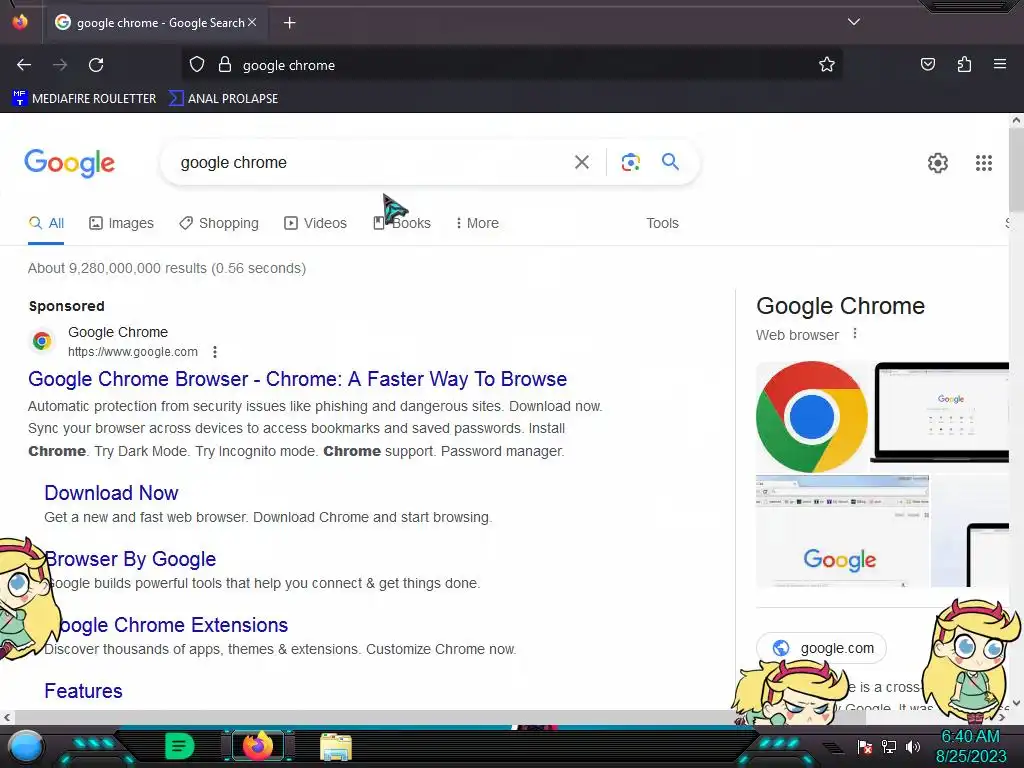This screenshot has height=768, width=1024.
Task: Open the tracking protection shield icon
Action: point(197,65)
